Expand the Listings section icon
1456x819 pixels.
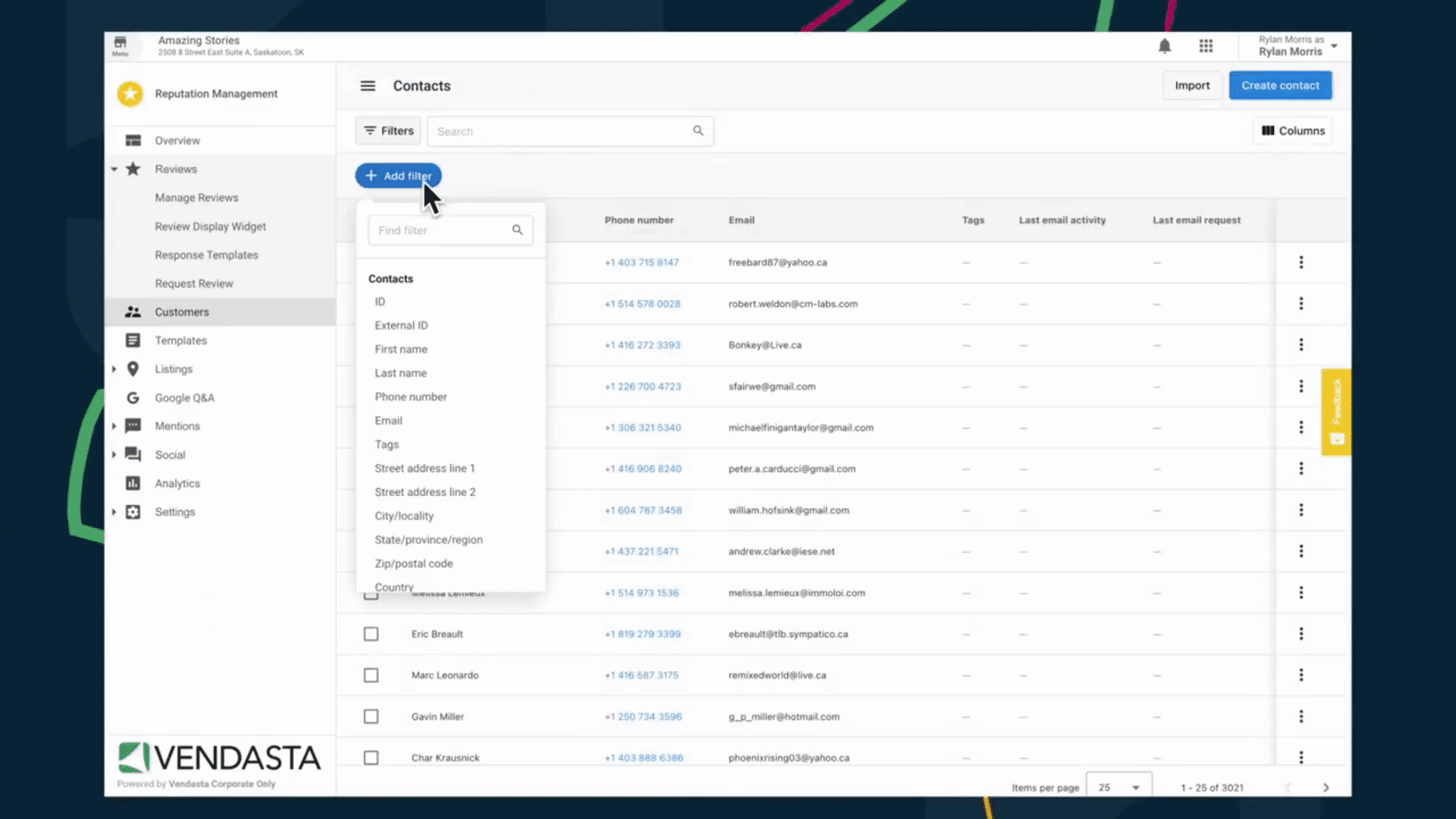tap(113, 368)
